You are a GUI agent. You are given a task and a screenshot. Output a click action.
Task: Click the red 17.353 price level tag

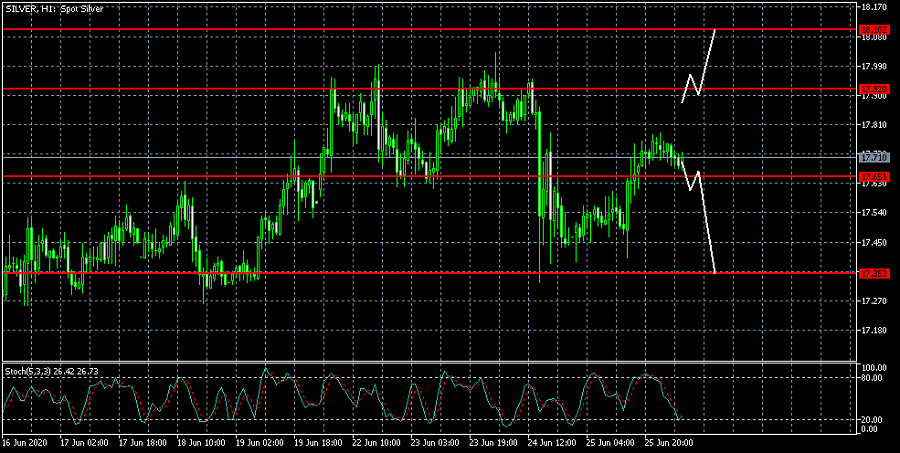(874, 272)
